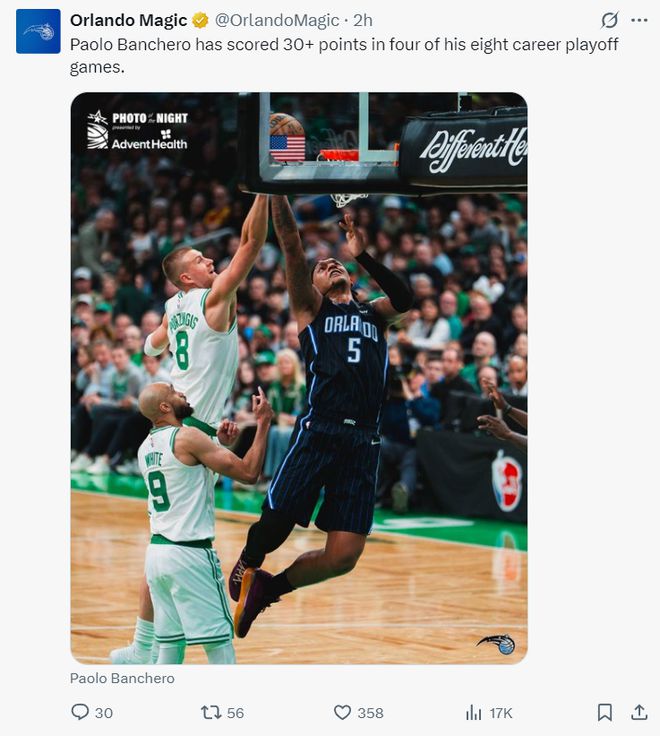This screenshot has width=660, height=736.
Task: Click the reply count of 30
Action: point(104,713)
